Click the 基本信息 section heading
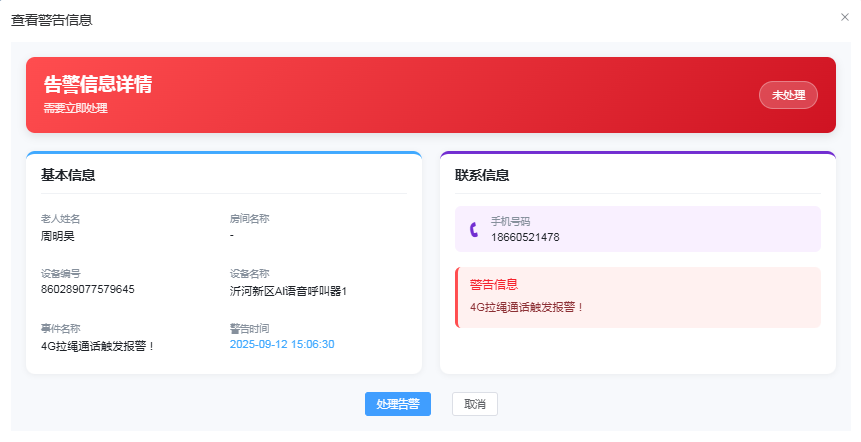861x442 pixels. [x=68, y=175]
